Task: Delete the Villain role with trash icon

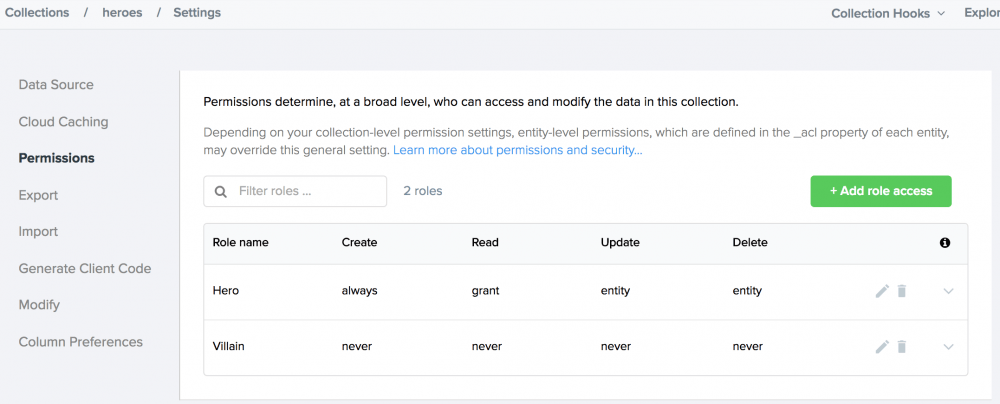Action: (x=901, y=347)
